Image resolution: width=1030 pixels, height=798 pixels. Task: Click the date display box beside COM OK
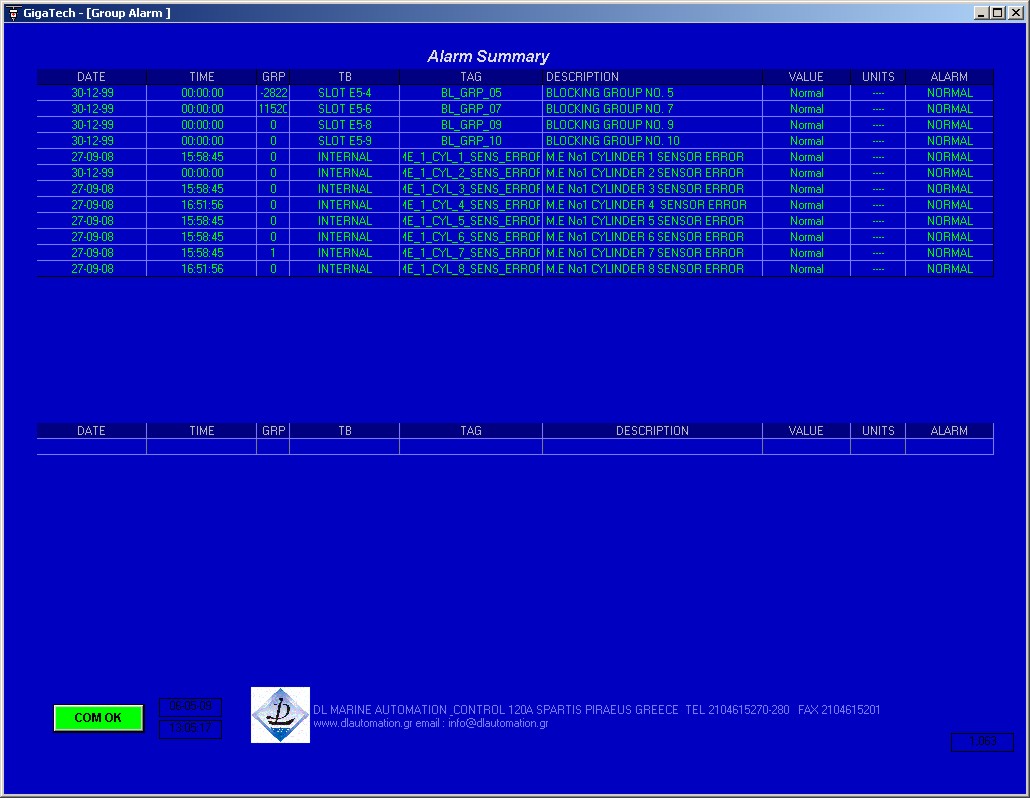[190, 706]
